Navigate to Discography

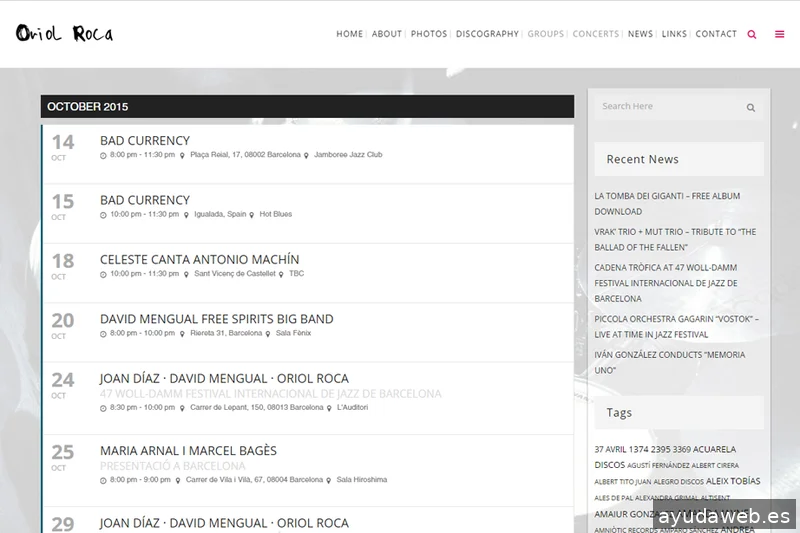[x=487, y=34]
